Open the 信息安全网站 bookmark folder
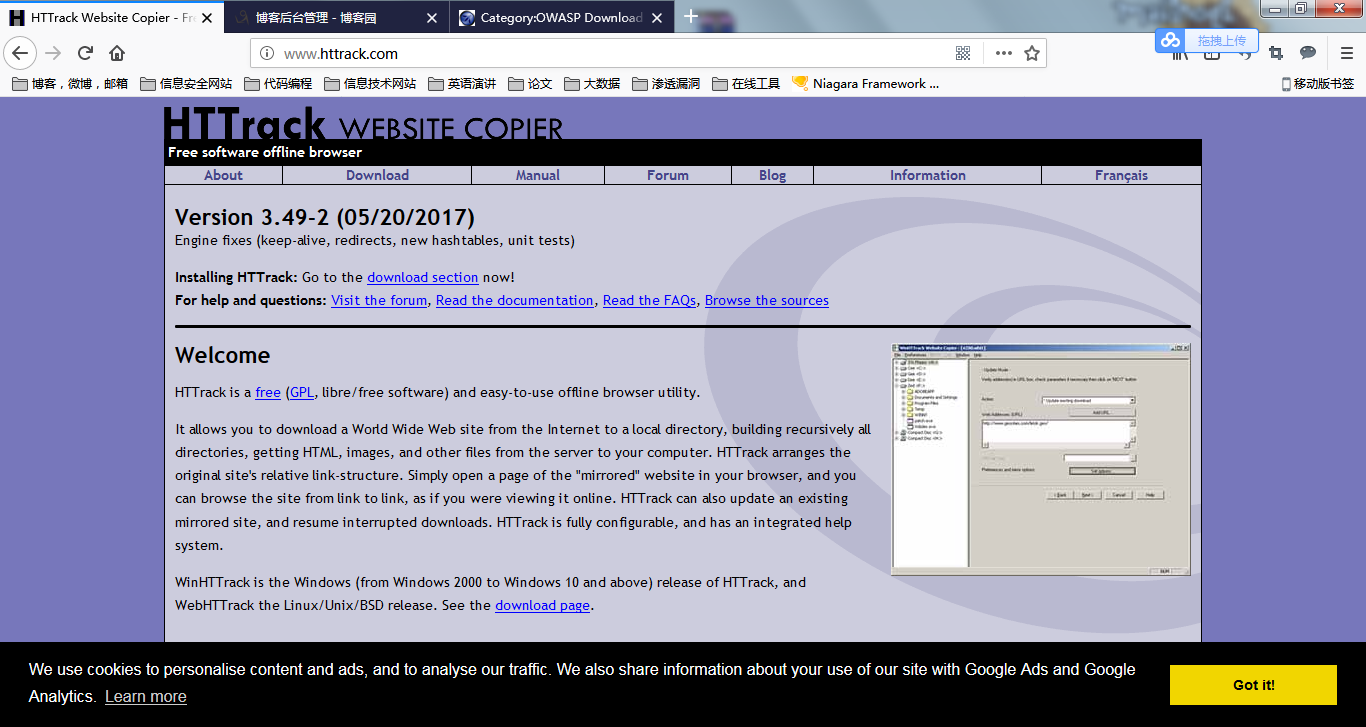Screen dimensions: 1366x727 pyautogui.click(x=186, y=84)
